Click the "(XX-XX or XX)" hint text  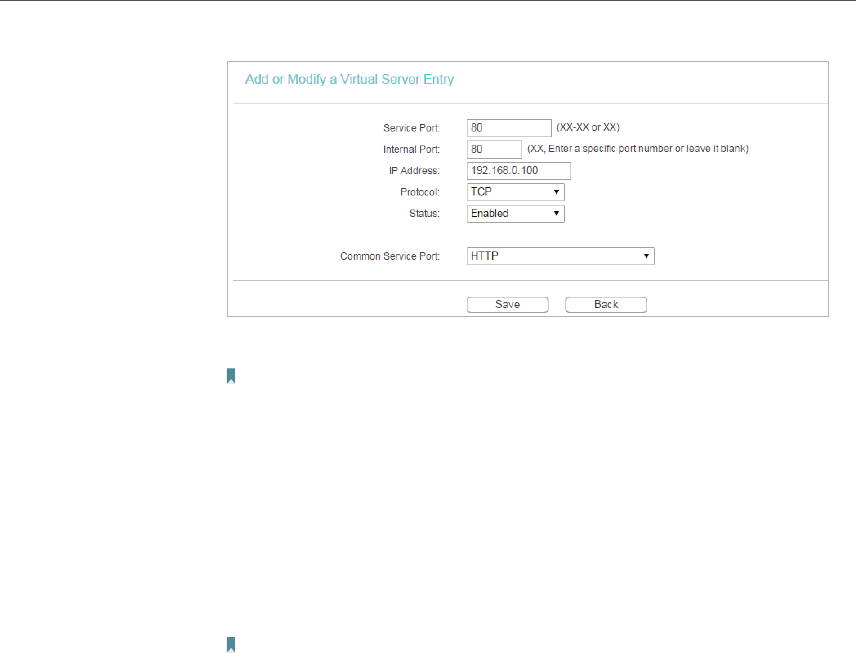[588, 127]
